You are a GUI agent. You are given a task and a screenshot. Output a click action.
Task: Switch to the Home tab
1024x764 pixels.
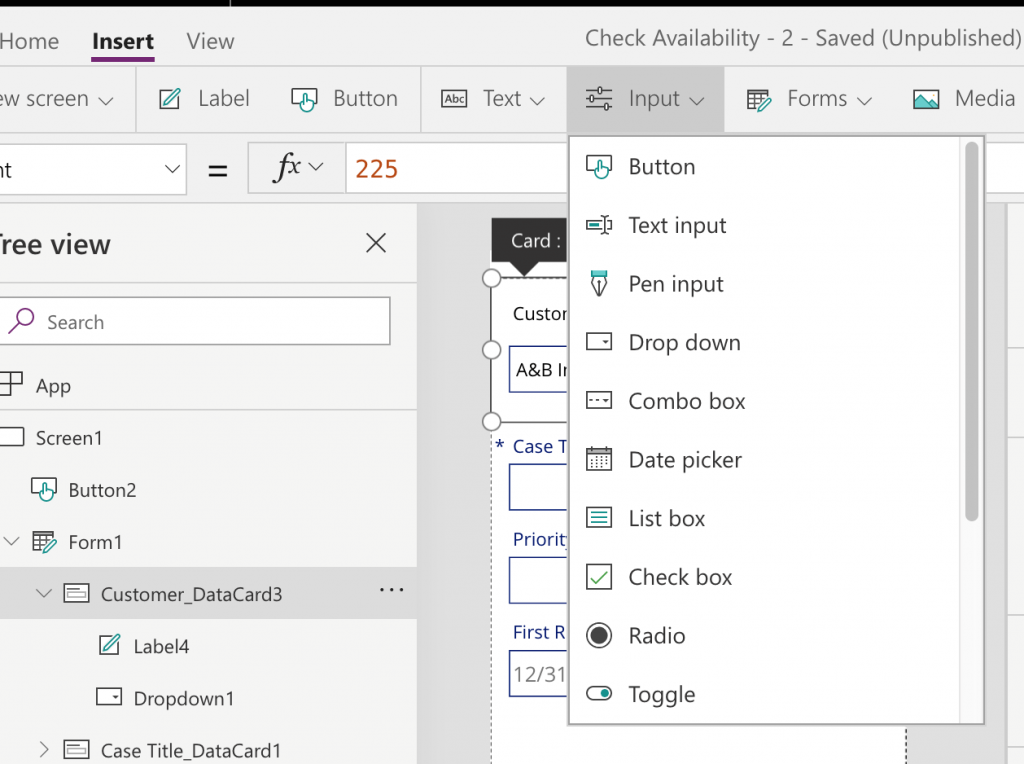30,41
